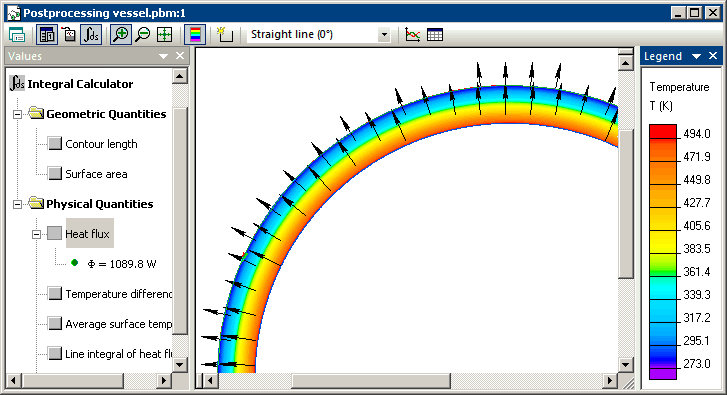The height and width of the screenshot is (395, 727).
Task: Open the Values panel dropdown arrow
Action: (x=163, y=56)
